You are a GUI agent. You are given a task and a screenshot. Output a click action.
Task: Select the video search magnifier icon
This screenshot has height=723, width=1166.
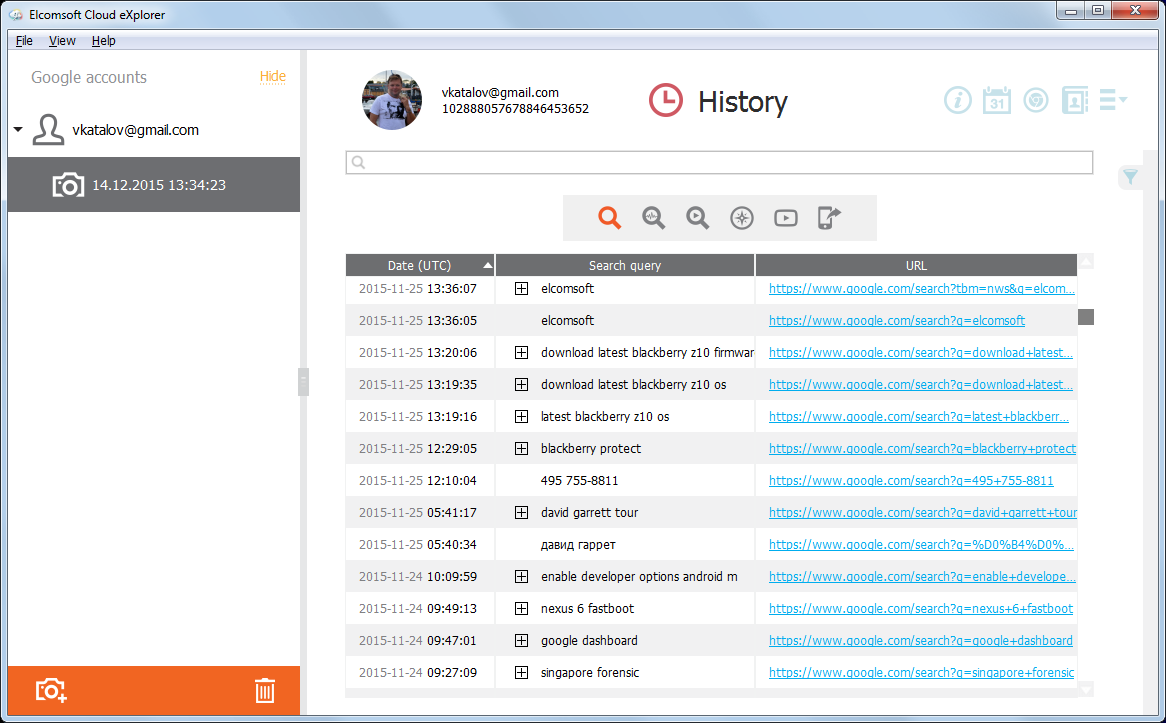pos(698,218)
